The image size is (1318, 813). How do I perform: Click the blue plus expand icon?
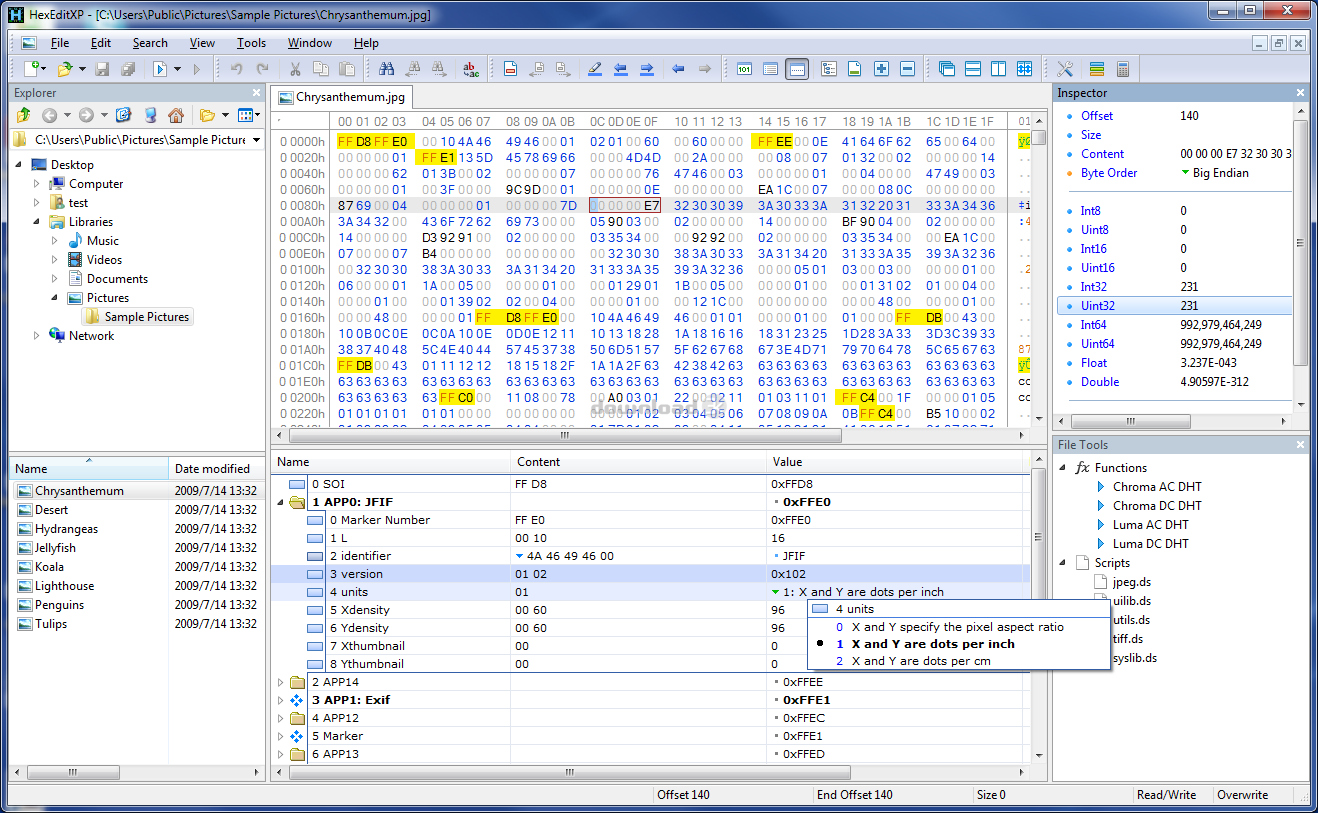click(881, 69)
